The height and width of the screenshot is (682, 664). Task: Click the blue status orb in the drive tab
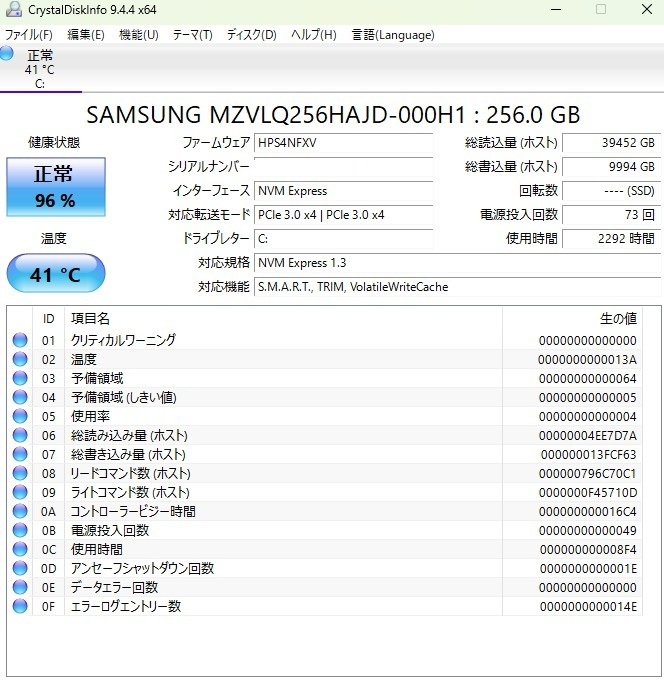tap(7, 53)
